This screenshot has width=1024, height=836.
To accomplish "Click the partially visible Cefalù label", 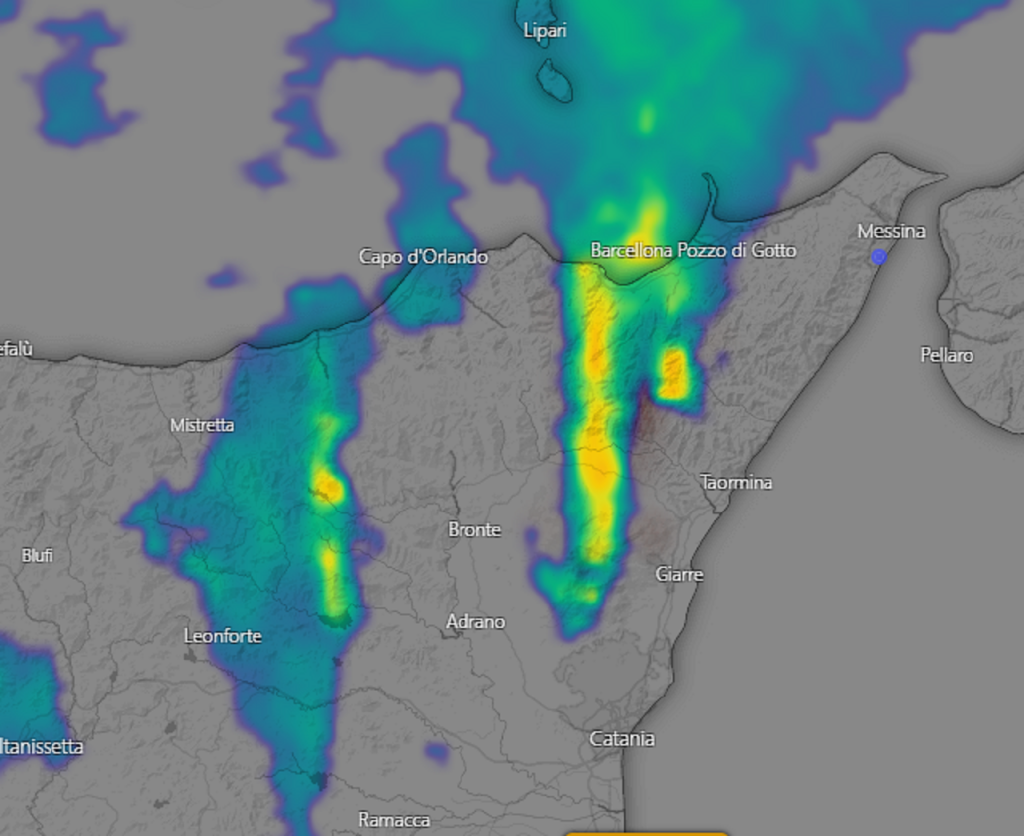I will [x=17, y=348].
